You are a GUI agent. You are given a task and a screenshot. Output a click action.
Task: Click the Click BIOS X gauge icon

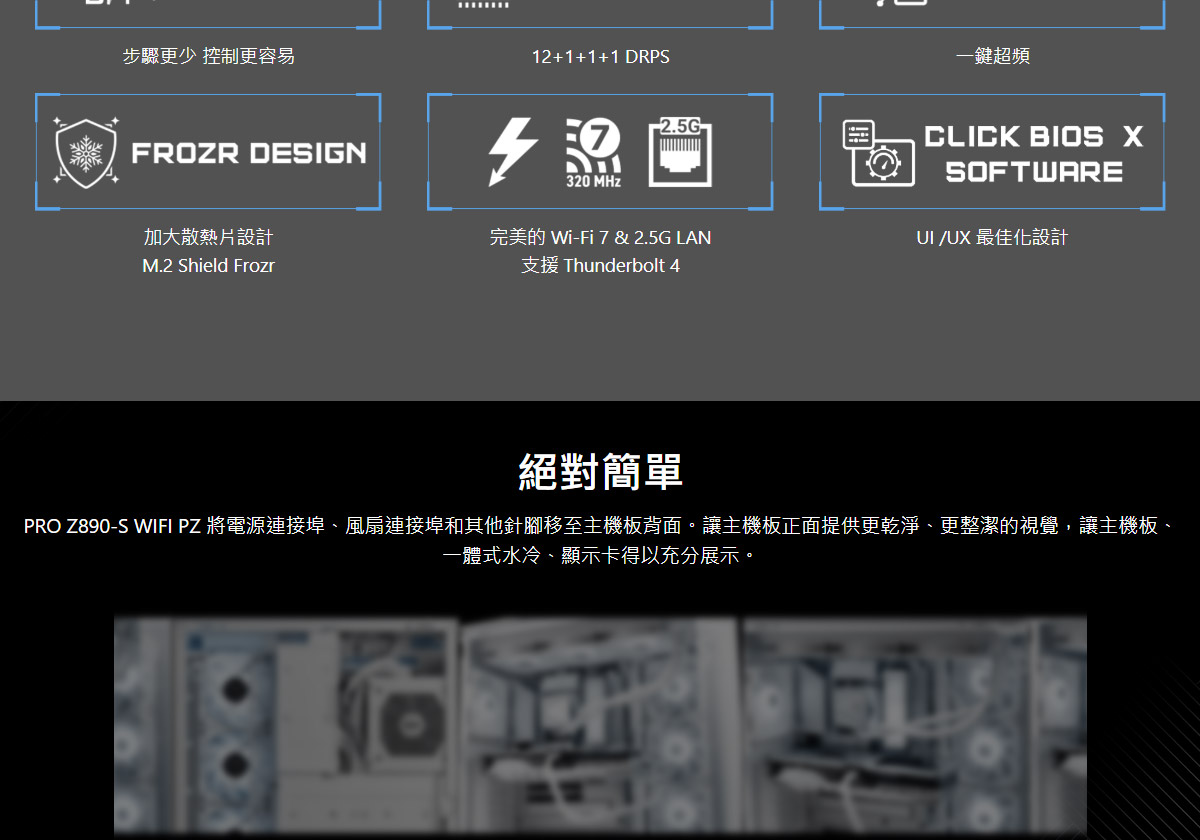point(878,153)
